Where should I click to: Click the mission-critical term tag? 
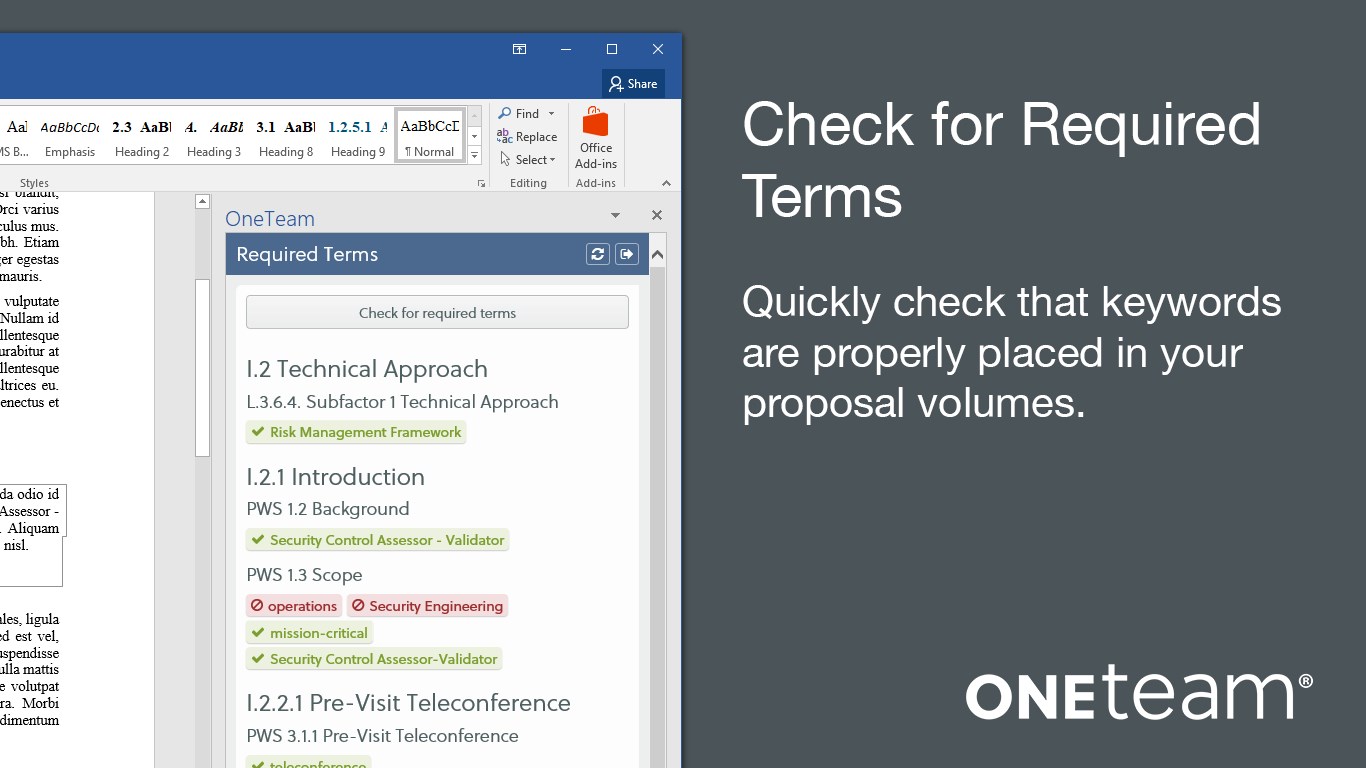[309, 633]
